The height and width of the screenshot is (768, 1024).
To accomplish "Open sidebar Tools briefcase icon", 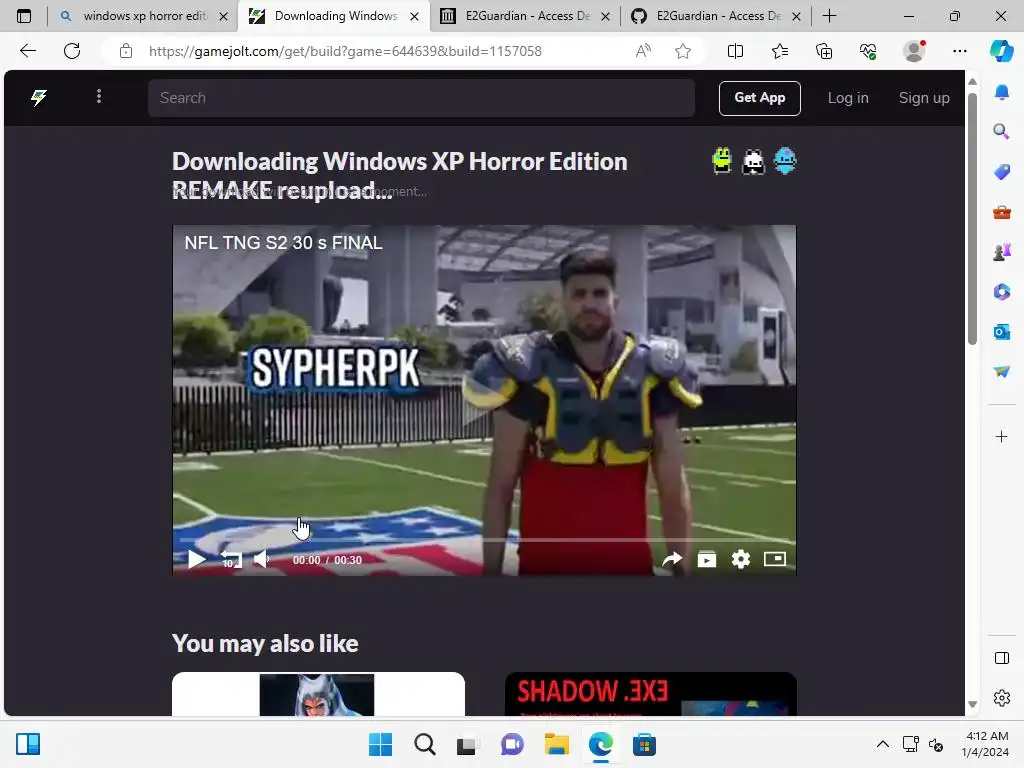I will tap(1001, 212).
